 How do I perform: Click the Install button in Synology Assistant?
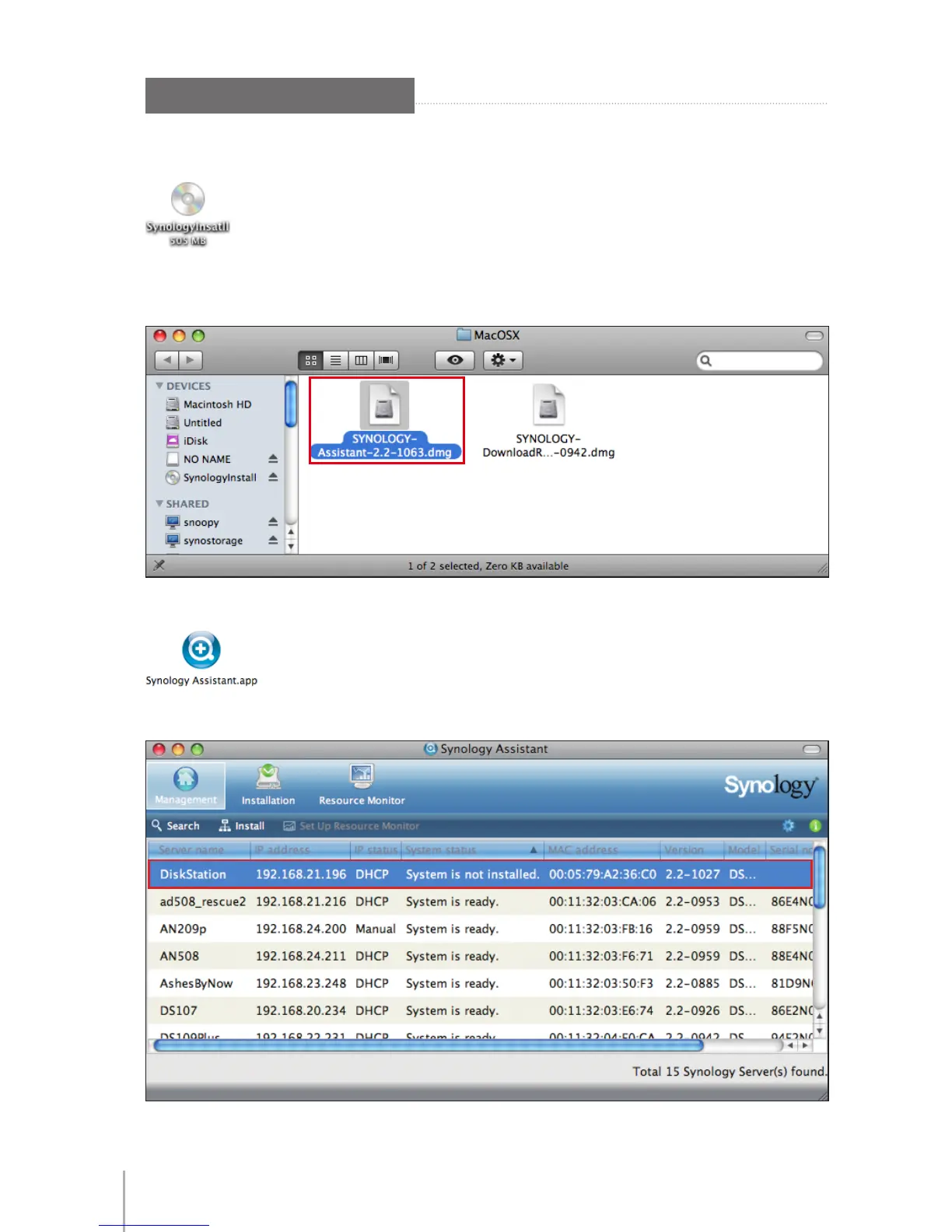click(242, 826)
